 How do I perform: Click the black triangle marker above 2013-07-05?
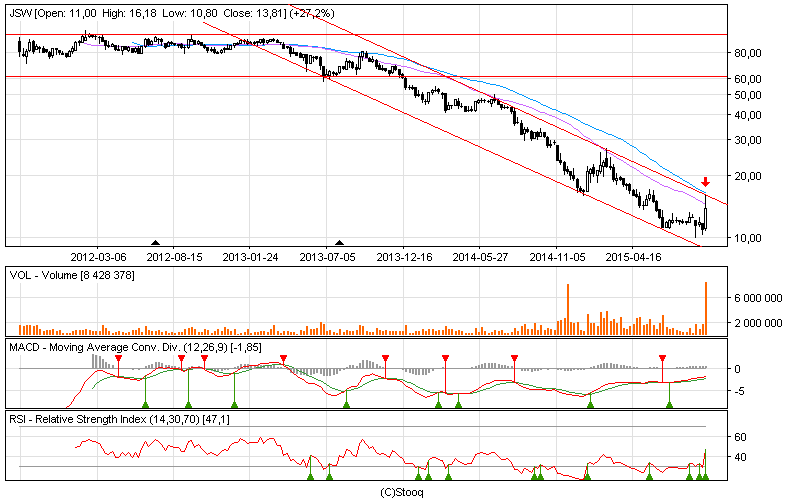tap(339, 243)
